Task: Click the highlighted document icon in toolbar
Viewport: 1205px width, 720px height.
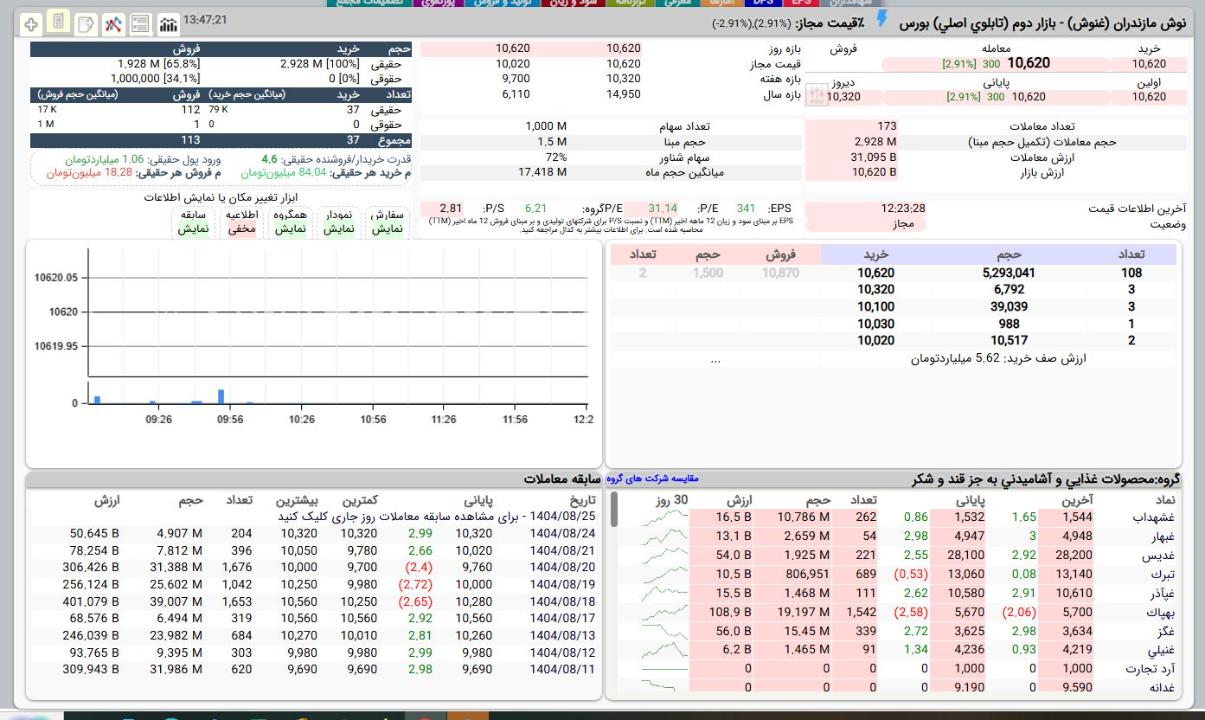Action: tap(58, 22)
